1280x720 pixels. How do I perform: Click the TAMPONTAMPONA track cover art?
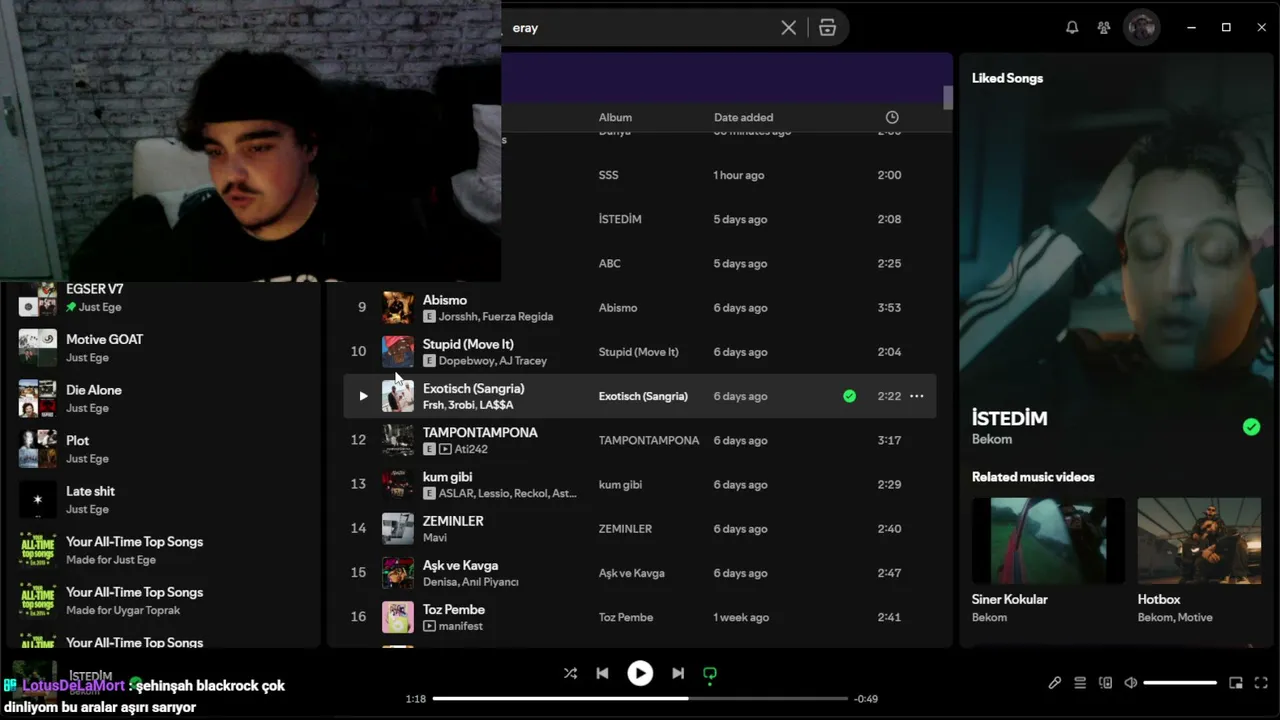(x=398, y=440)
